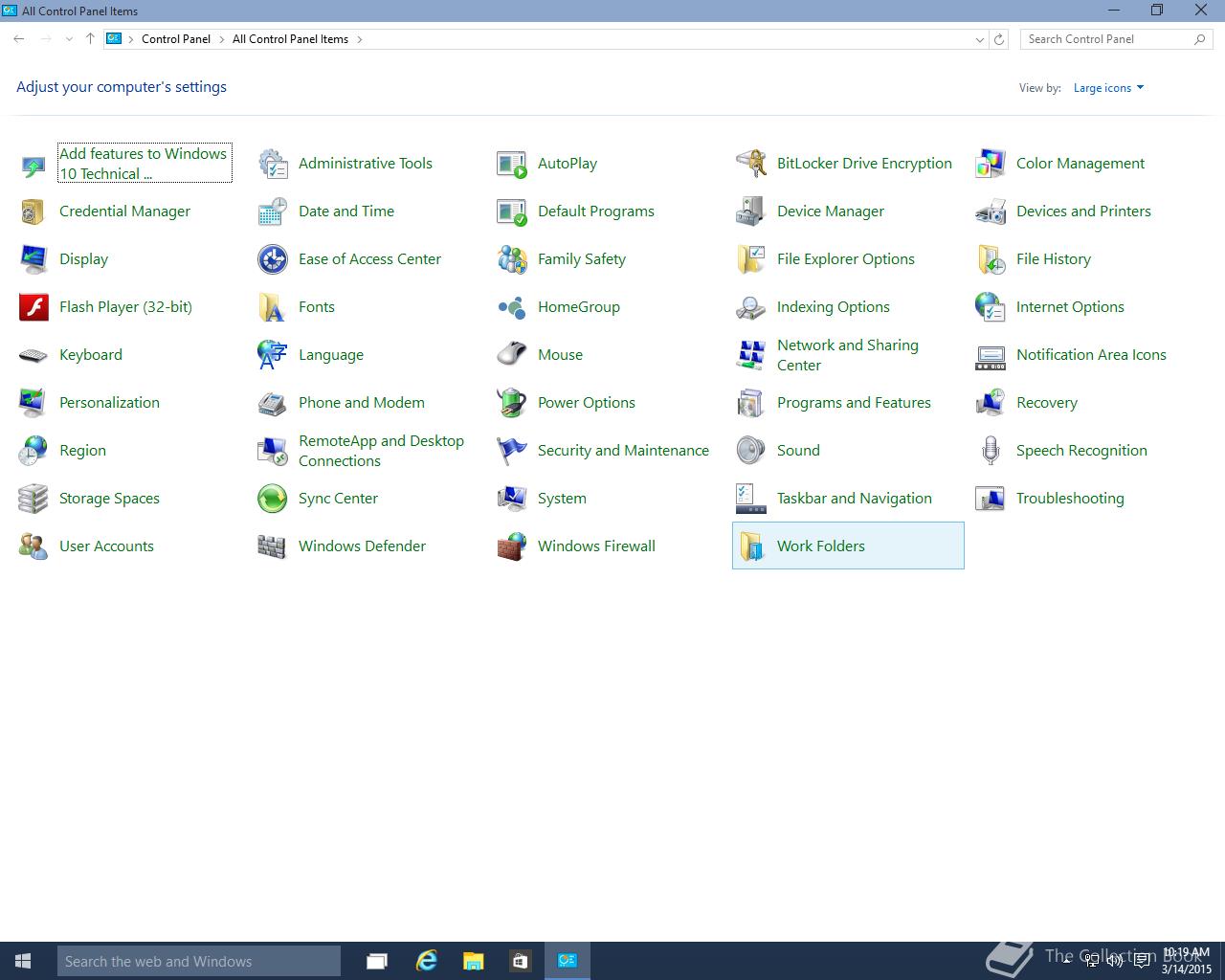The height and width of the screenshot is (980, 1225).
Task: Open the System link
Action: click(562, 499)
